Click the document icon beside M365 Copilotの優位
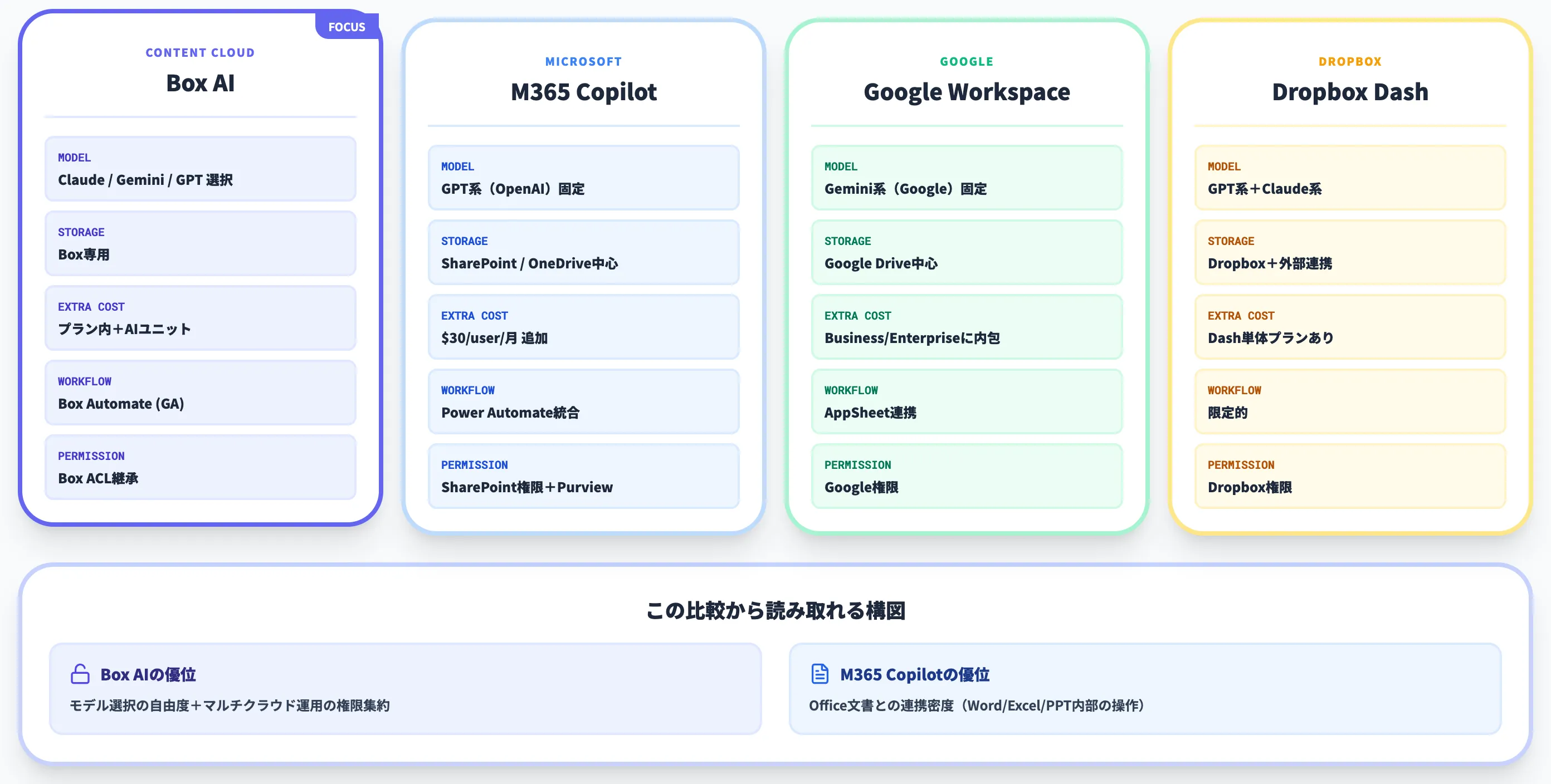 [x=820, y=674]
